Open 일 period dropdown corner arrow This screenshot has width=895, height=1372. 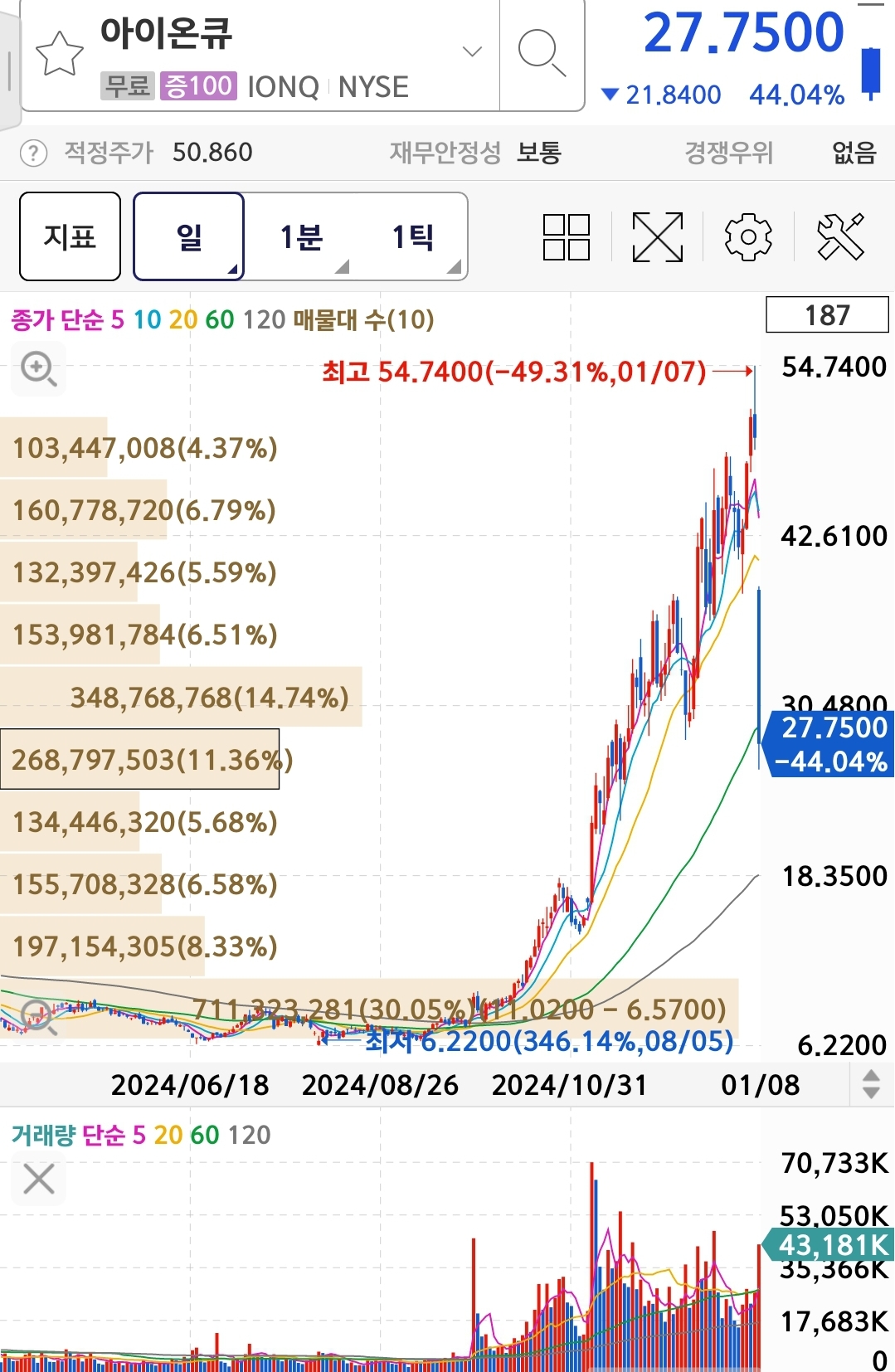click(233, 269)
